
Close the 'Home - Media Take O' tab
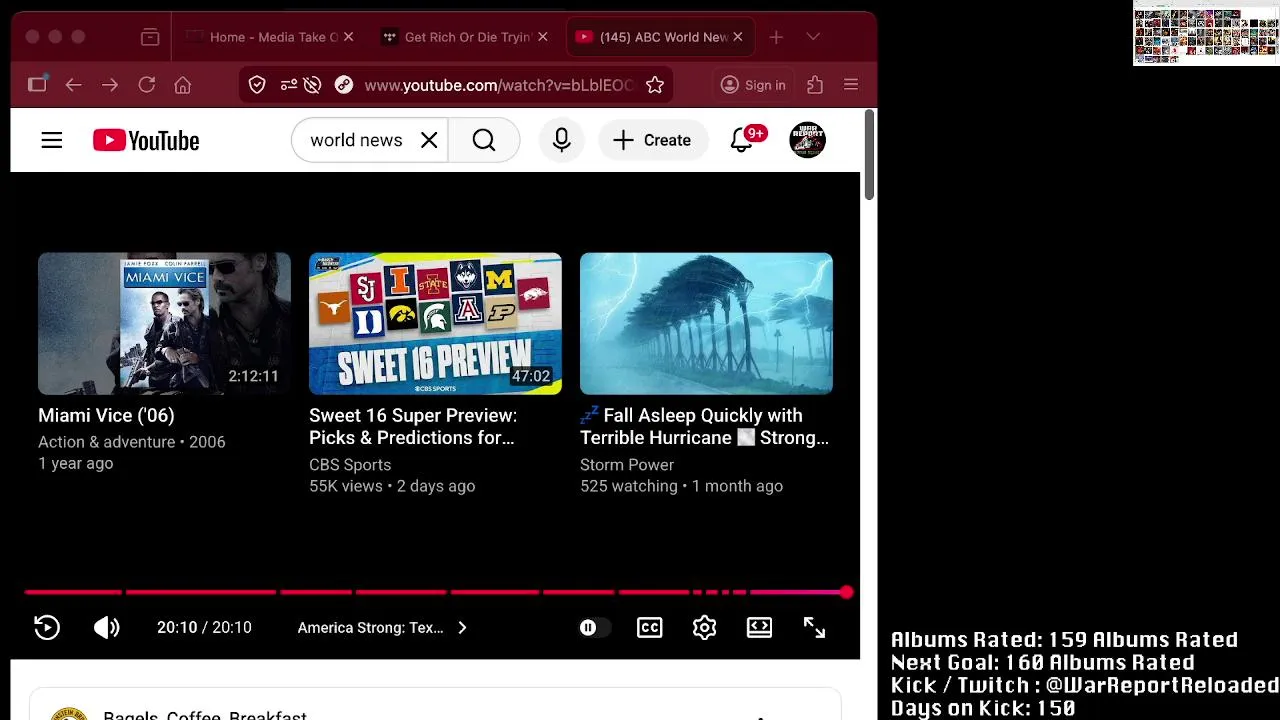348,37
